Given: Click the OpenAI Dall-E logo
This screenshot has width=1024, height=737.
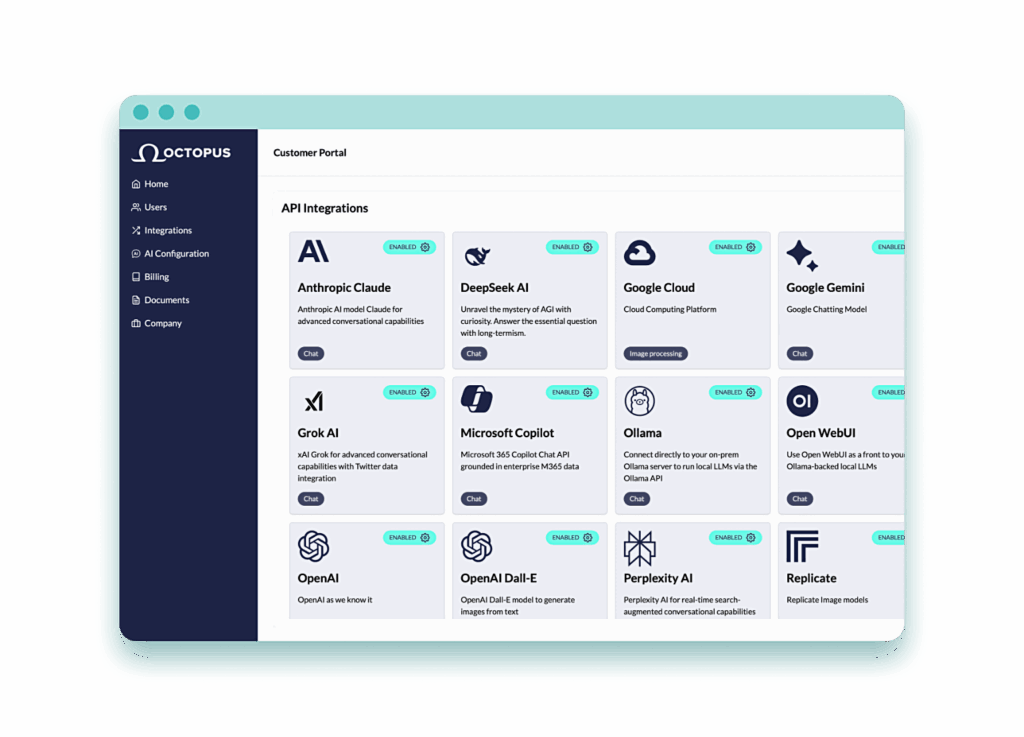Looking at the screenshot, I should click(x=477, y=546).
